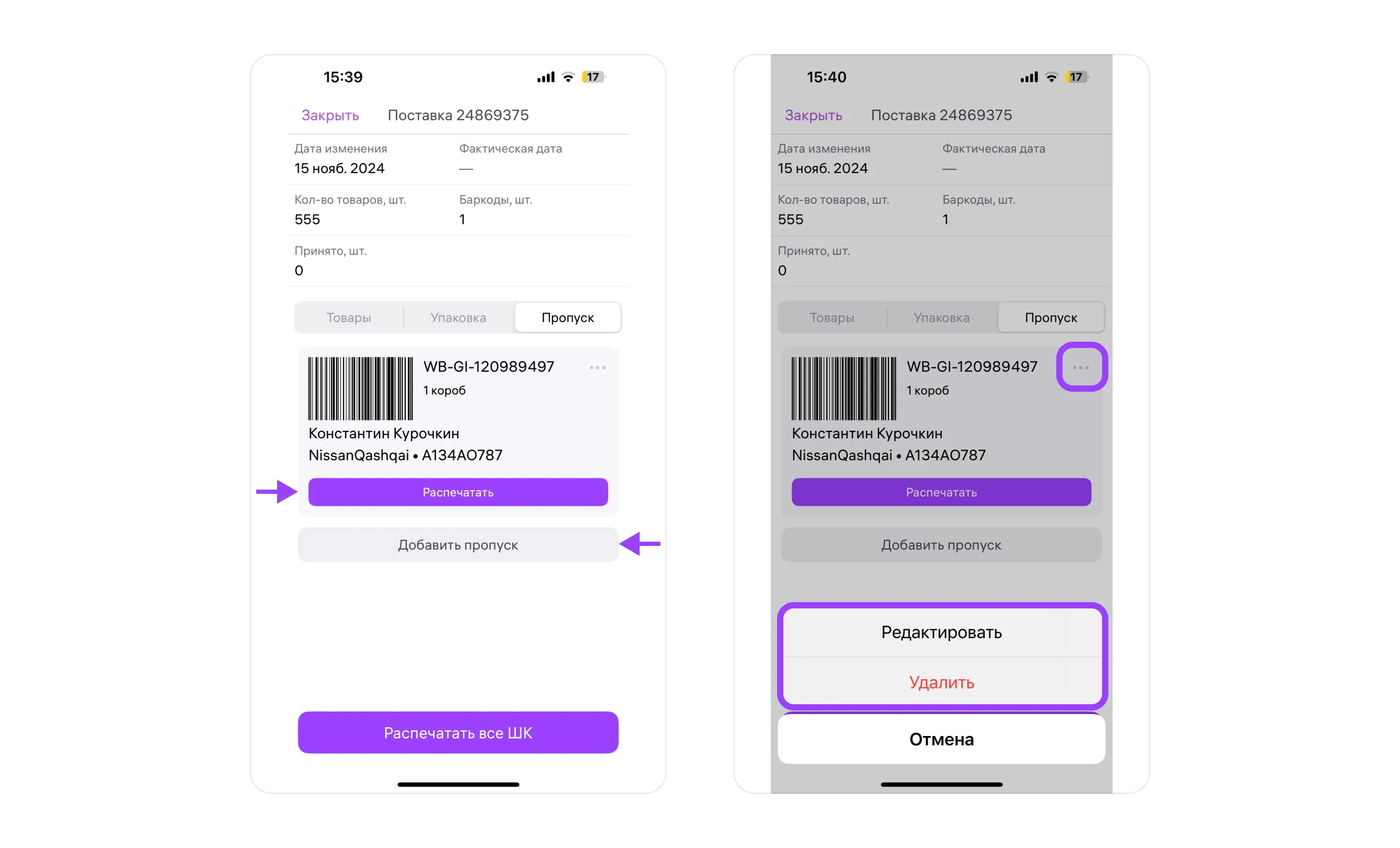Select Упаковка tab on right screen

pyautogui.click(x=942, y=318)
